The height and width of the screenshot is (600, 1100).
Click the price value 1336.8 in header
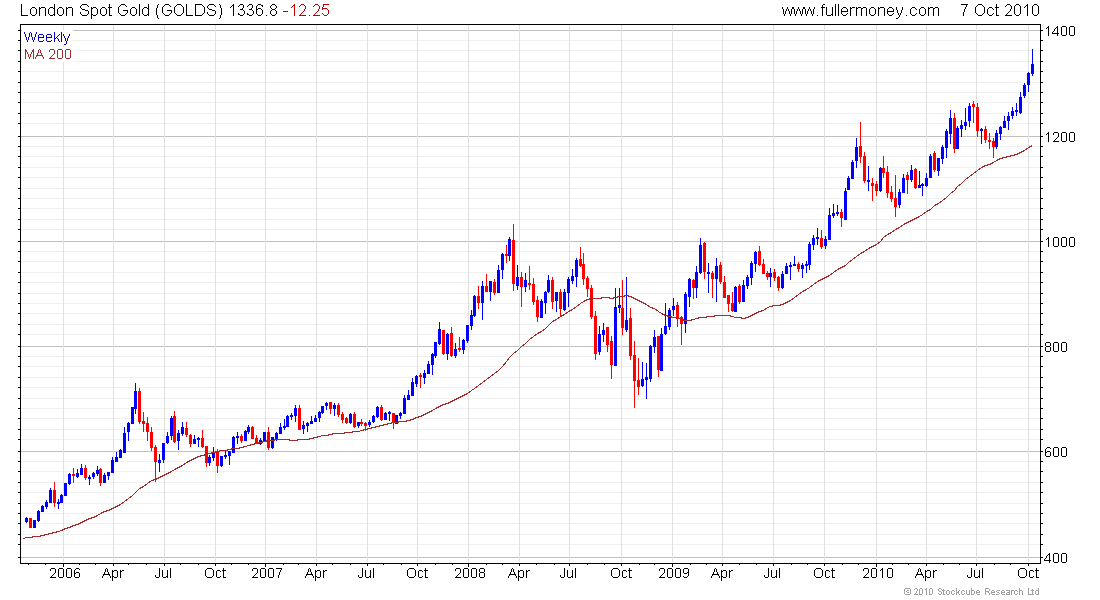click(253, 11)
